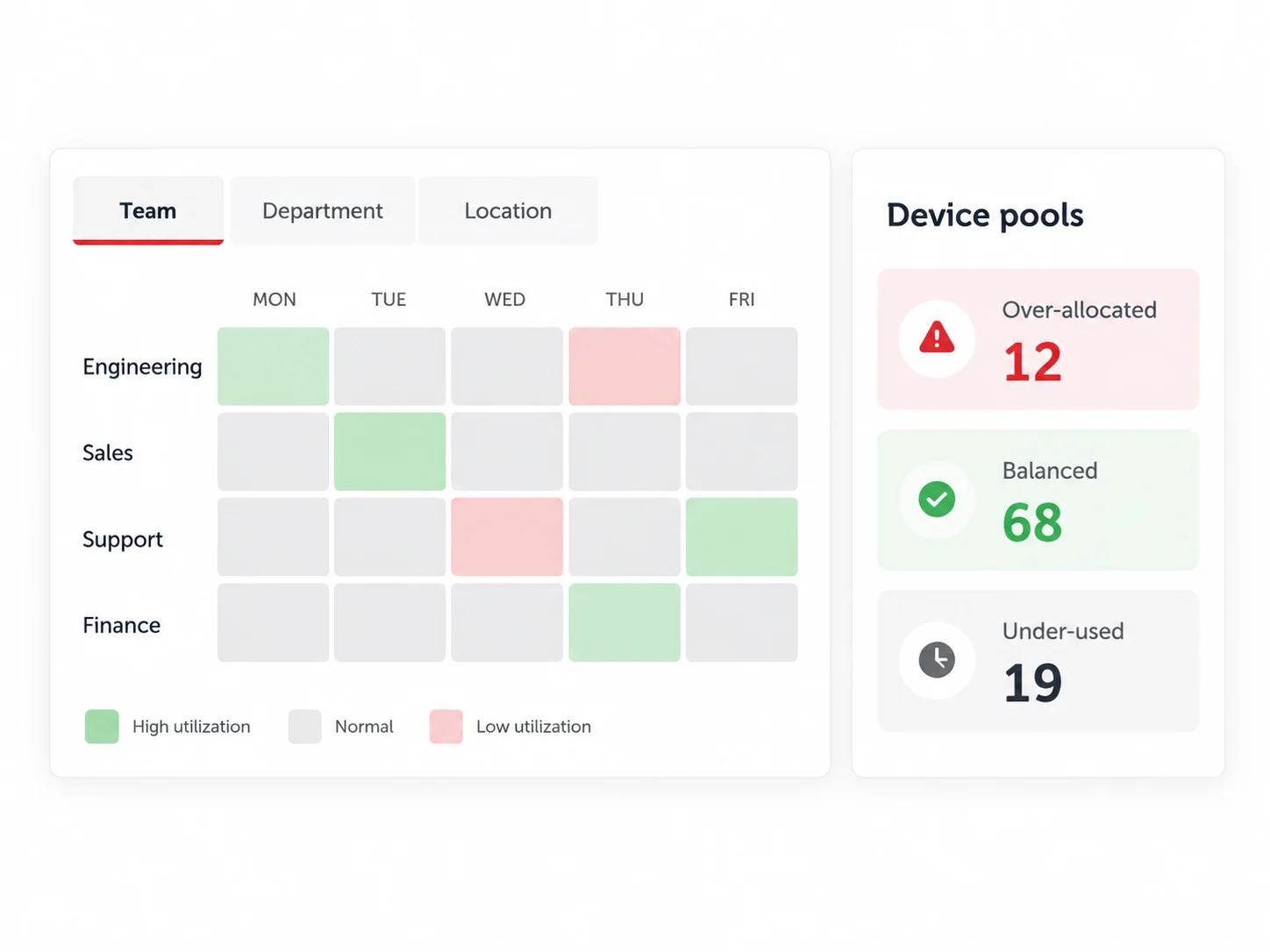The width and height of the screenshot is (1270, 952).
Task: Click the THU column header
Action: click(x=624, y=300)
